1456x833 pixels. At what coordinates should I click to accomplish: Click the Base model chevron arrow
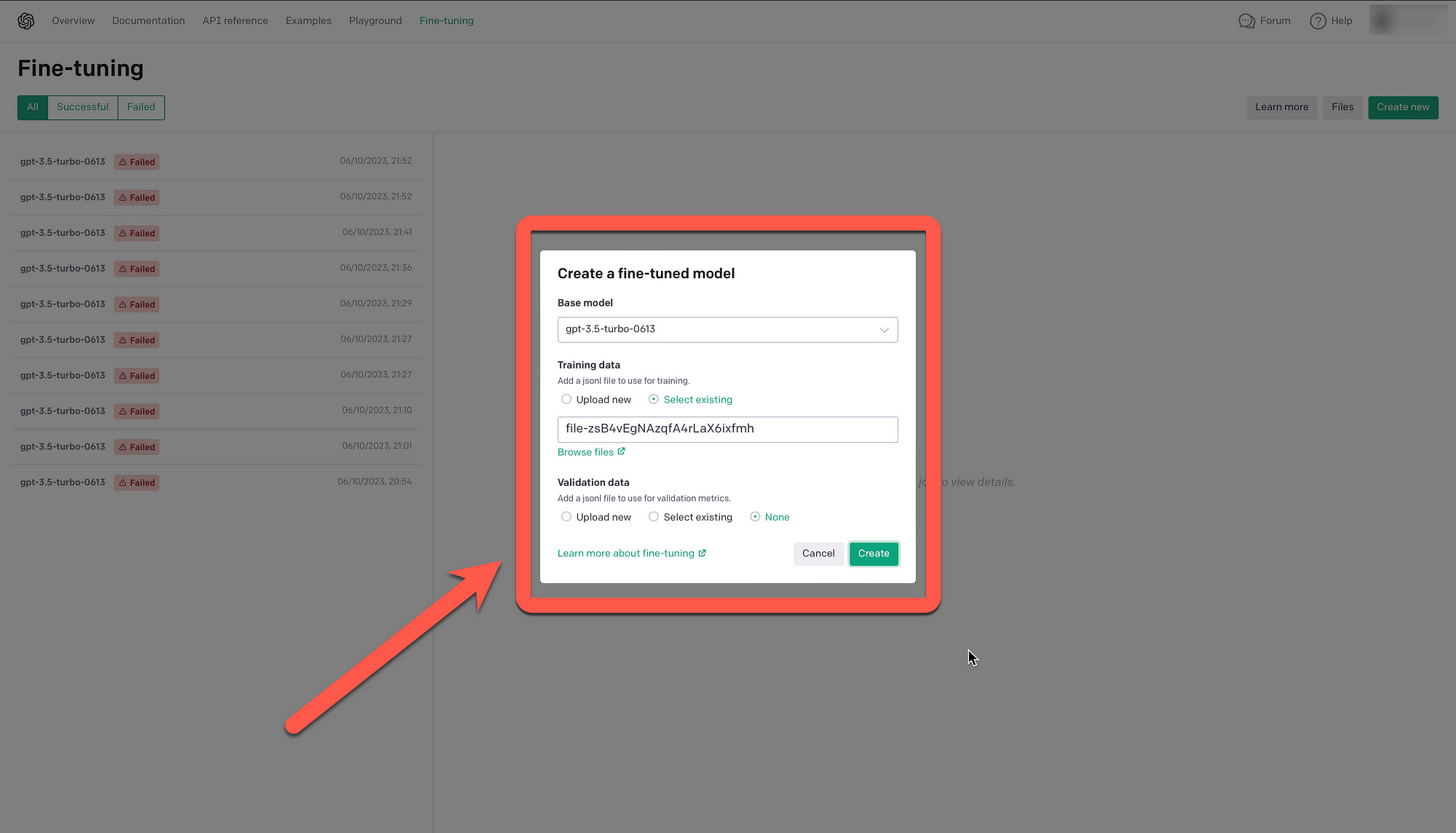(884, 330)
